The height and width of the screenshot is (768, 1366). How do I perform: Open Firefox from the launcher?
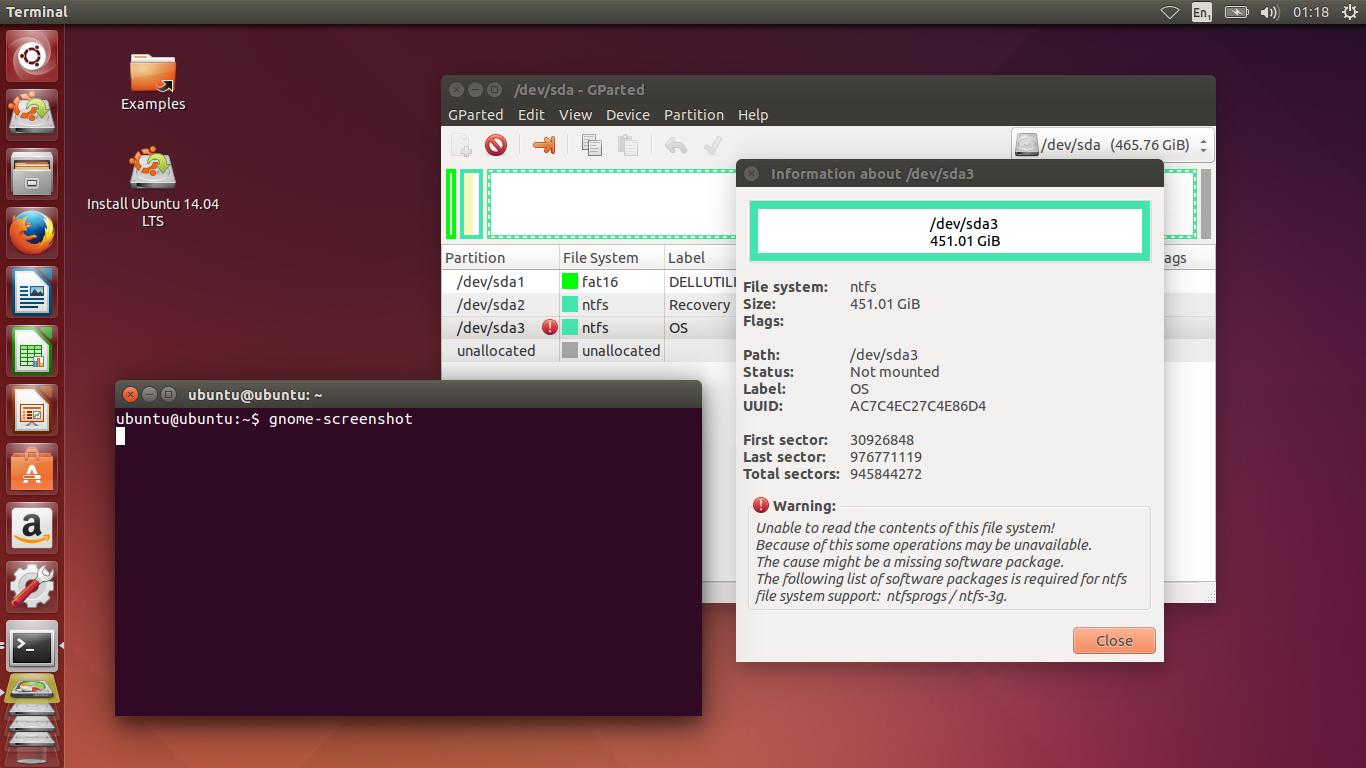pos(31,231)
